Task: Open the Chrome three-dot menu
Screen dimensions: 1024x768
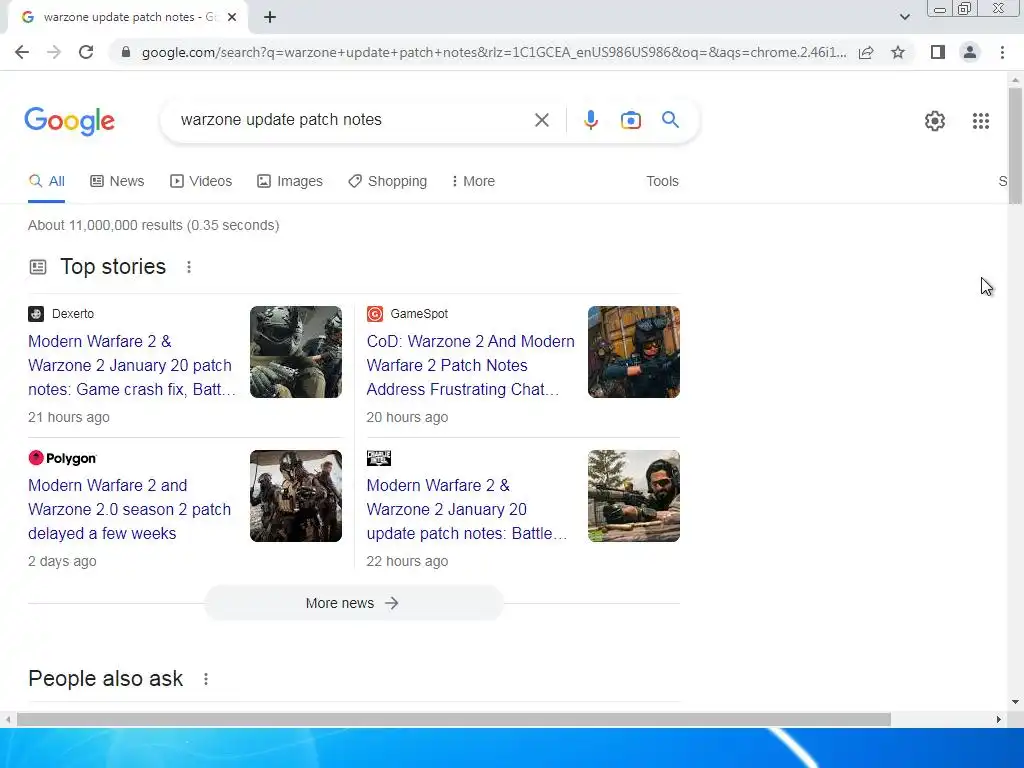Action: click(1002, 52)
